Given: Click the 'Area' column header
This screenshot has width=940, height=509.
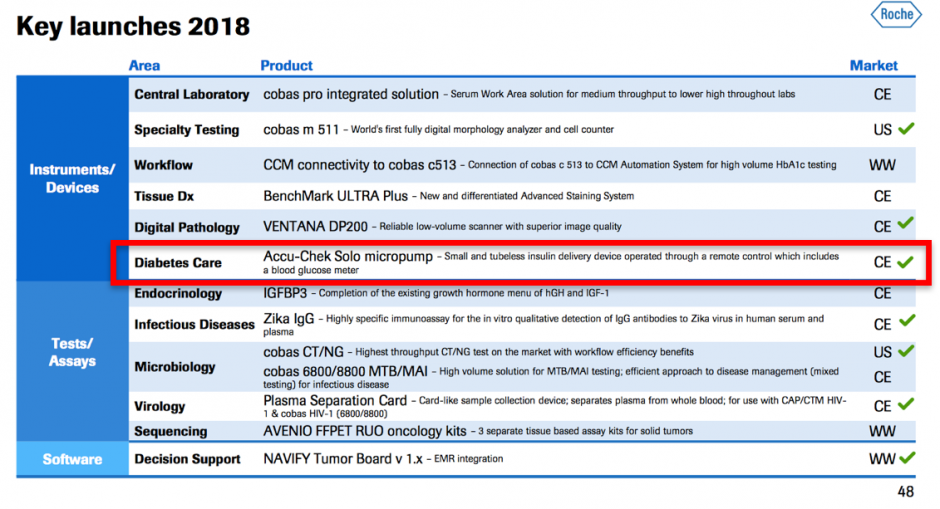Looking at the screenshot, I should (x=144, y=65).
